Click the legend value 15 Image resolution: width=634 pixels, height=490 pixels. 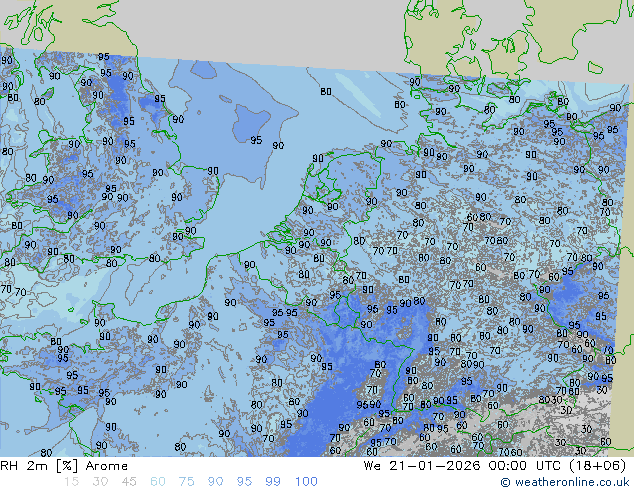(x=71, y=482)
